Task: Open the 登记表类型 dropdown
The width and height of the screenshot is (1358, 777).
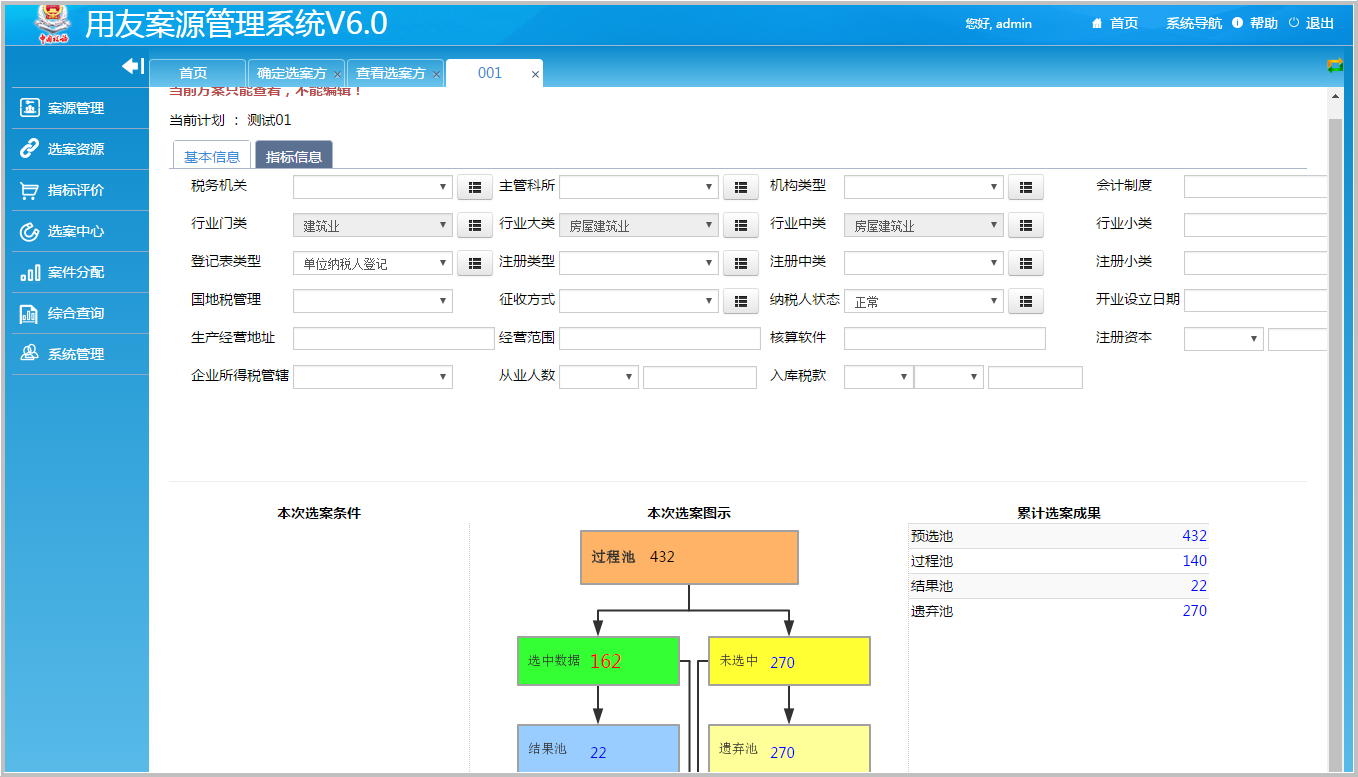Action: 373,264
